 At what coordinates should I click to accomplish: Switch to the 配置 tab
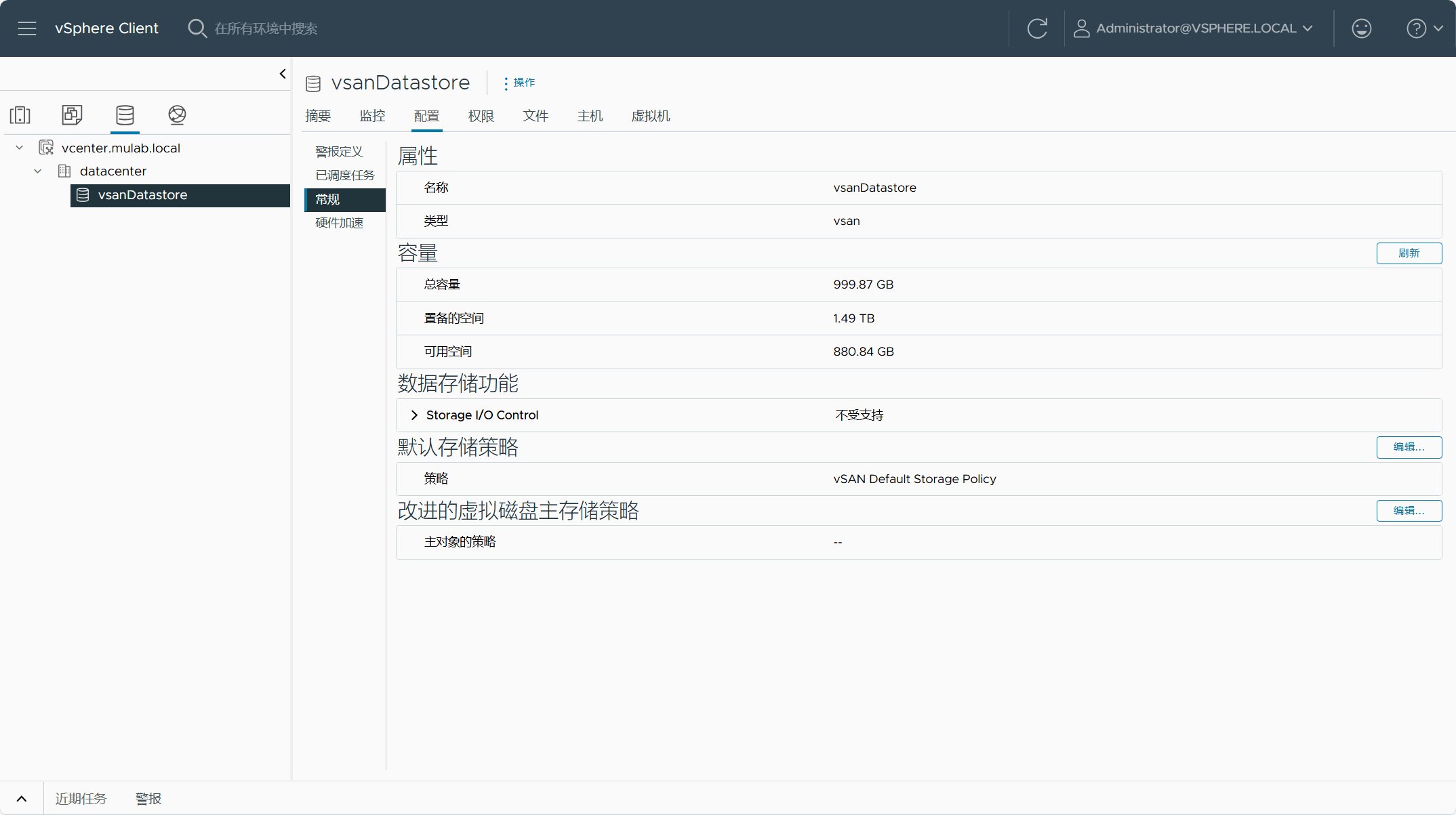[427, 116]
